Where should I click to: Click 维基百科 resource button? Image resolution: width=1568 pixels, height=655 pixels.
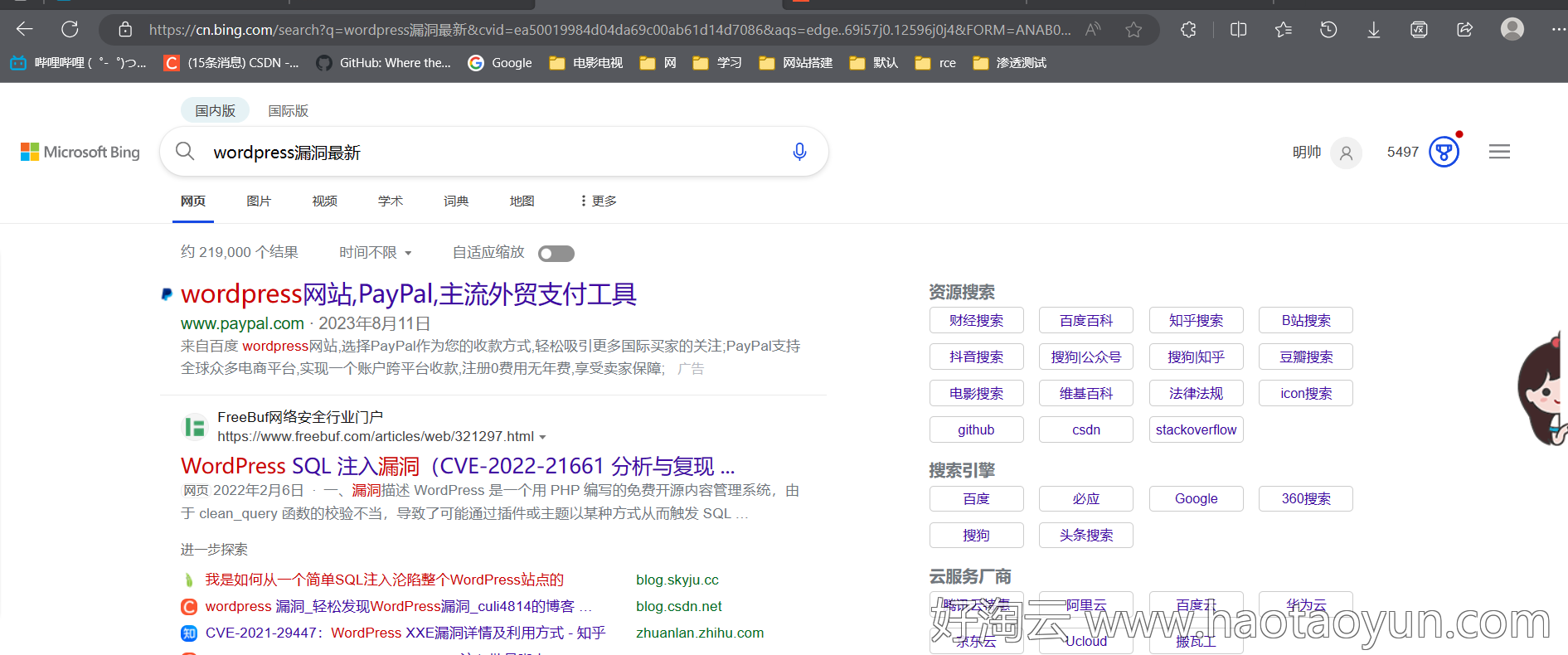coord(1086,393)
